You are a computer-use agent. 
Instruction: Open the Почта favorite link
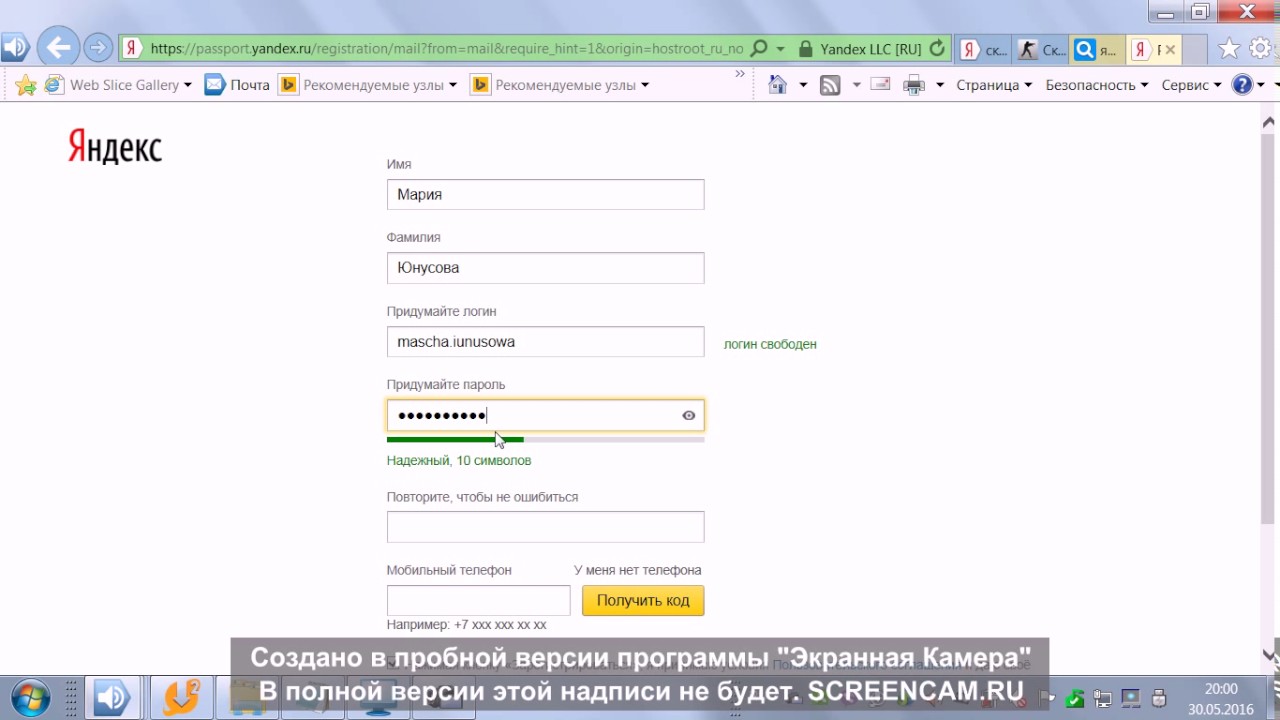237,85
